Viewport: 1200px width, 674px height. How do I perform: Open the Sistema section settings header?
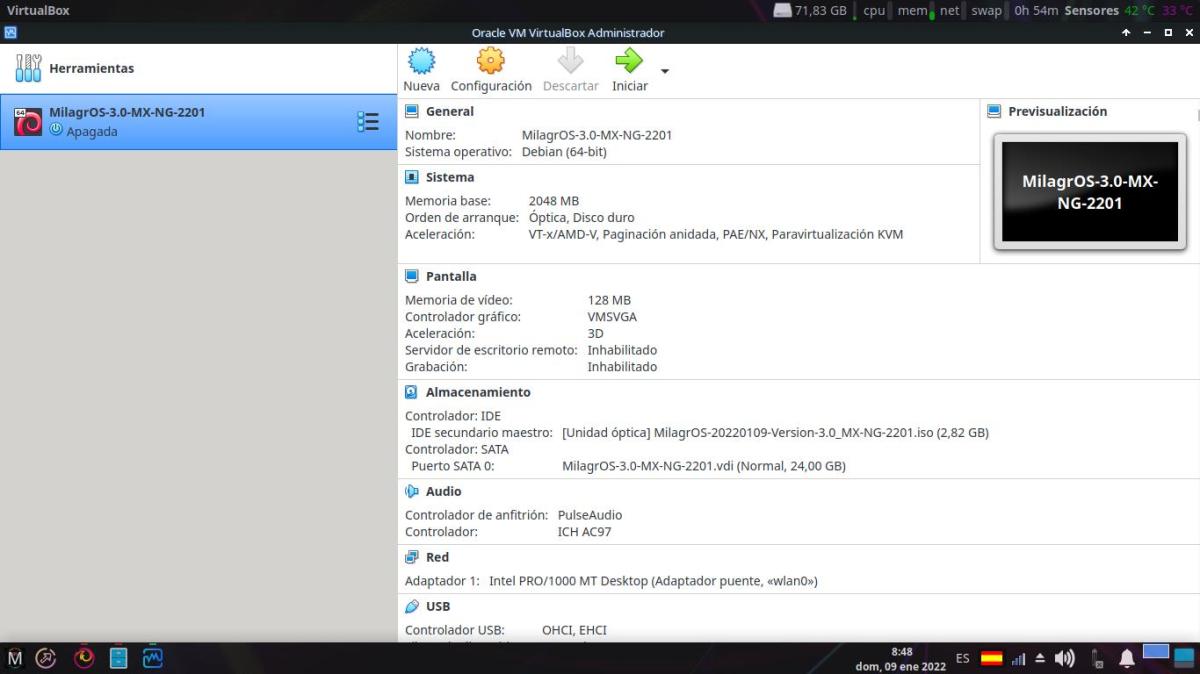point(449,178)
